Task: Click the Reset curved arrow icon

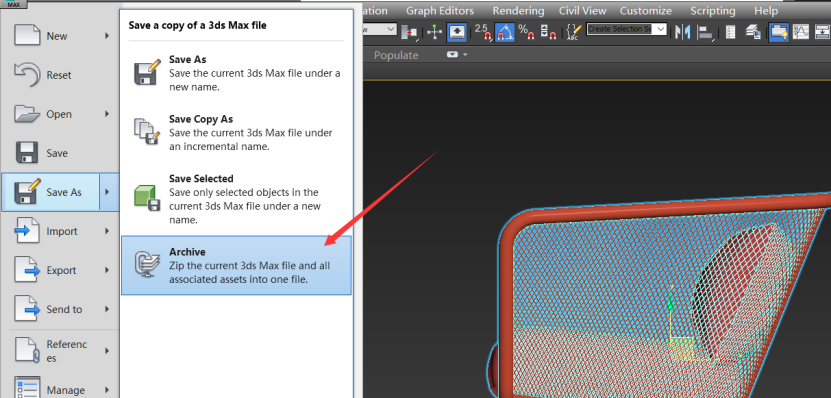Action: tap(26, 75)
